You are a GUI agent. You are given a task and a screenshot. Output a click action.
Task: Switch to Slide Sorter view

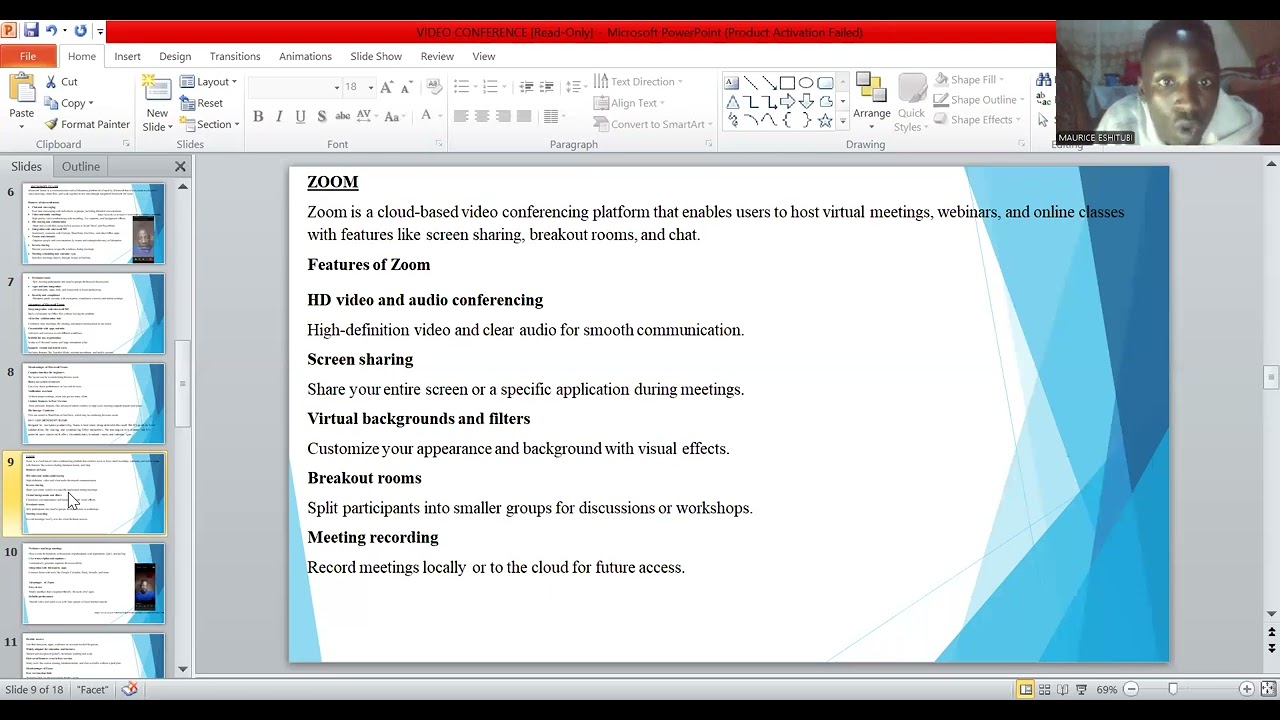coord(1044,689)
